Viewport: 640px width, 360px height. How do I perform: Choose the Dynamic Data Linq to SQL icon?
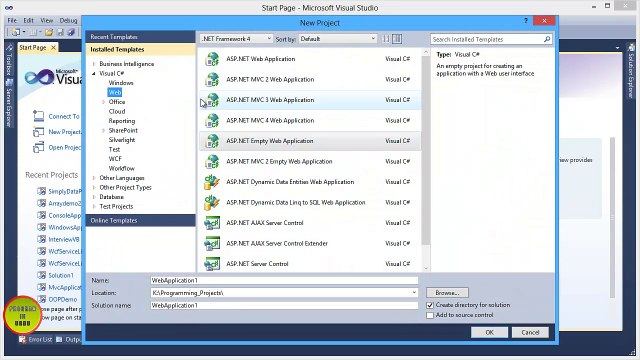[212, 202]
